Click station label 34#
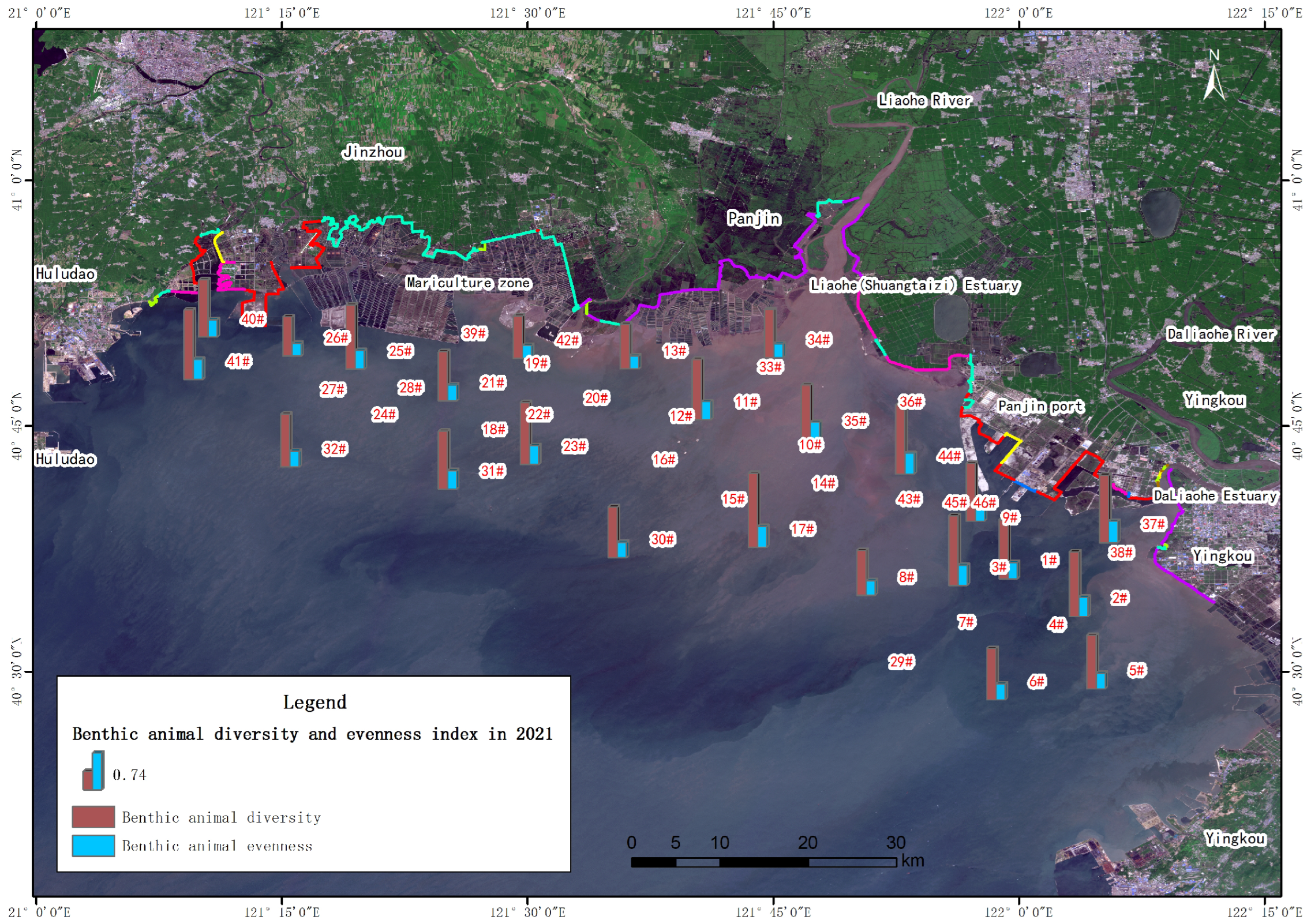Viewport: 1307px width, 924px height. click(818, 339)
